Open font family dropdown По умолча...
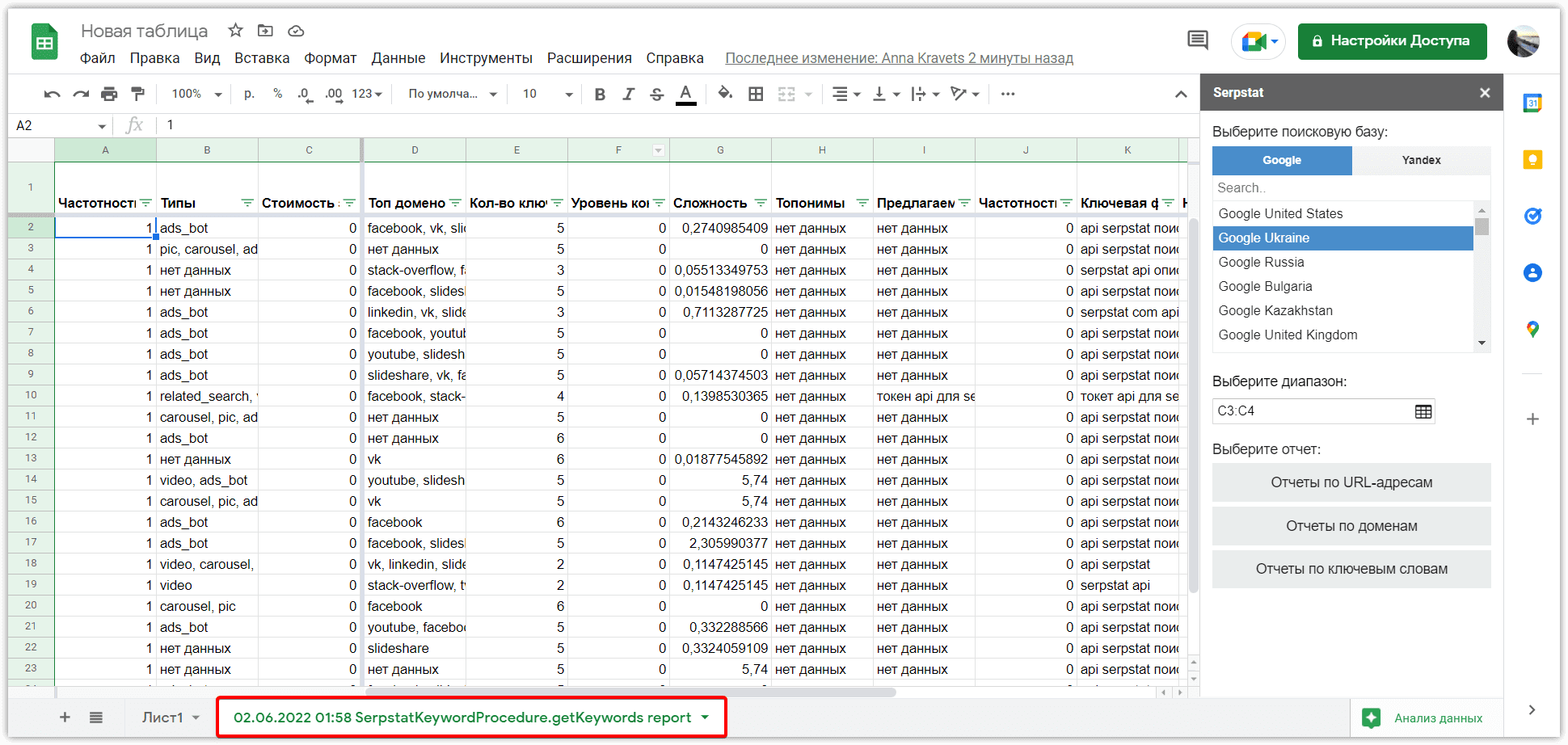This screenshot has height=745, width=1568. click(453, 94)
